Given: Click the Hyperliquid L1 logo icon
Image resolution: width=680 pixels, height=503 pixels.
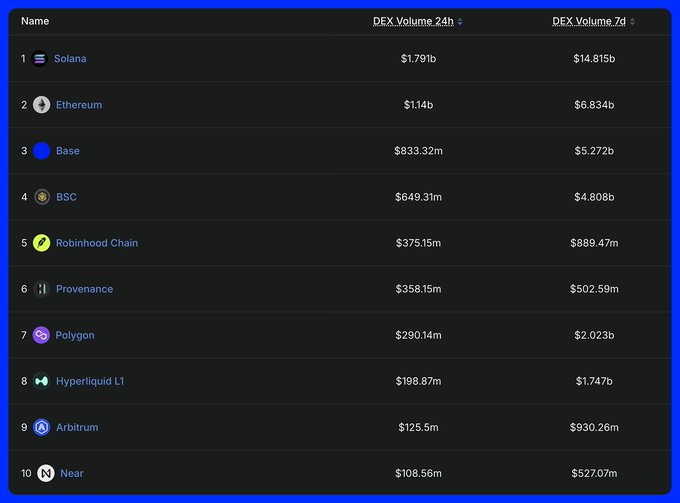Looking at the screenshot, I should (x=42, y=381).
